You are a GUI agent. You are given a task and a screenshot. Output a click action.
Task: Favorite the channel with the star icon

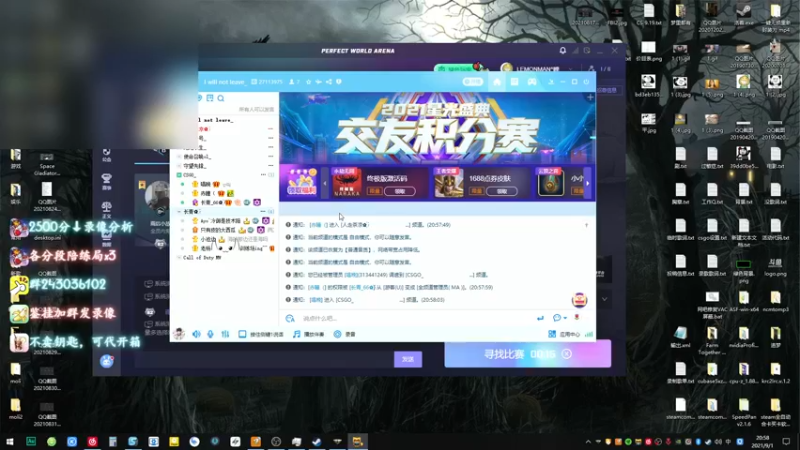pyautogui.click(x=308, y=82)
